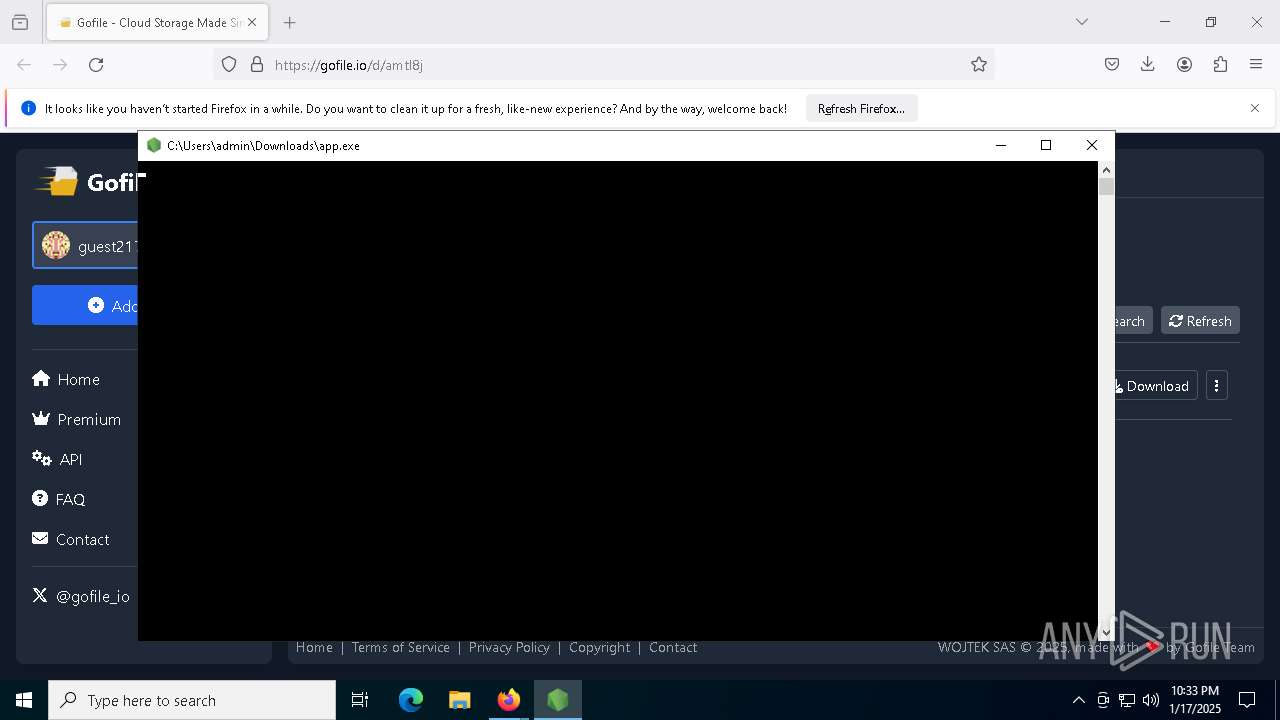Open the Firefox account icon
The width and height of the screenshot is (1280, 720).
[1184, 64]
